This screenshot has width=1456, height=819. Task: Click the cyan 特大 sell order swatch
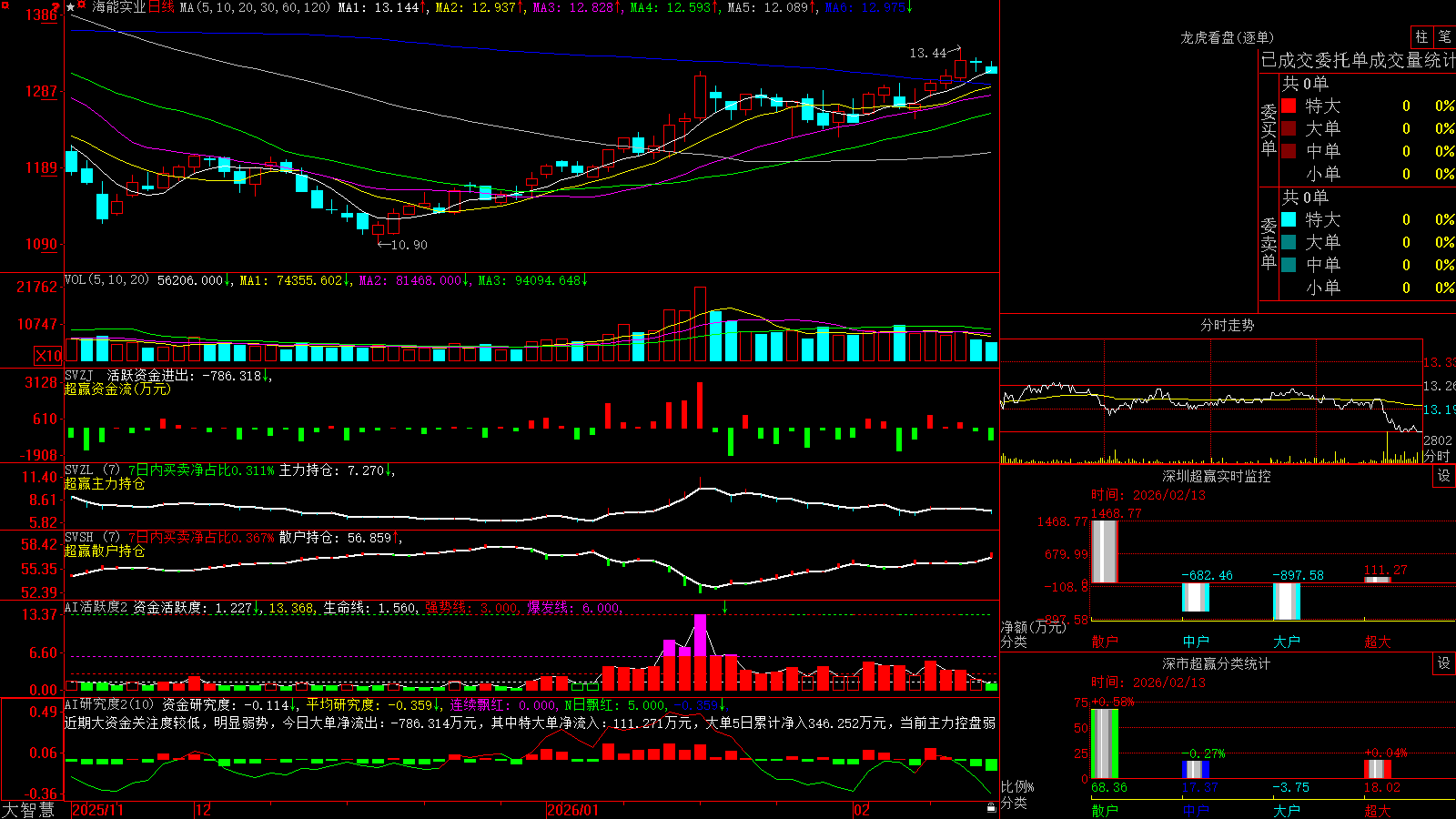1289,219
